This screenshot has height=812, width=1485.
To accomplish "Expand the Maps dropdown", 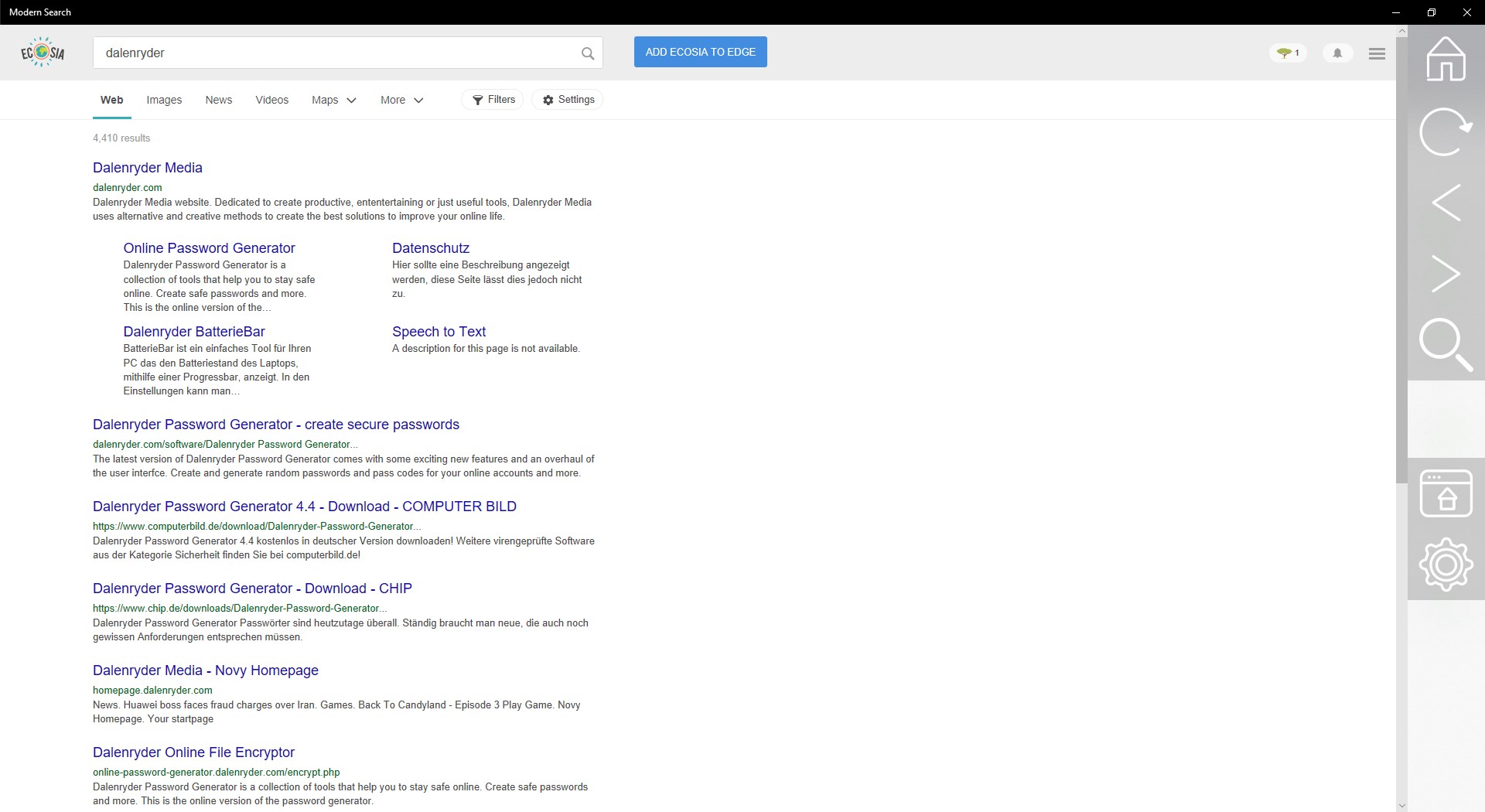I will pos(334,100).
